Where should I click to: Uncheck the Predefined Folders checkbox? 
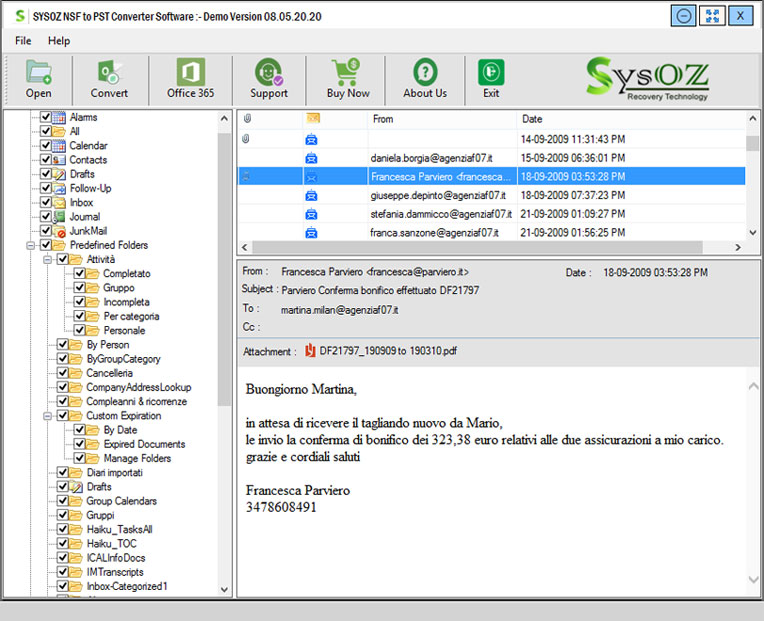pos(46,245)
